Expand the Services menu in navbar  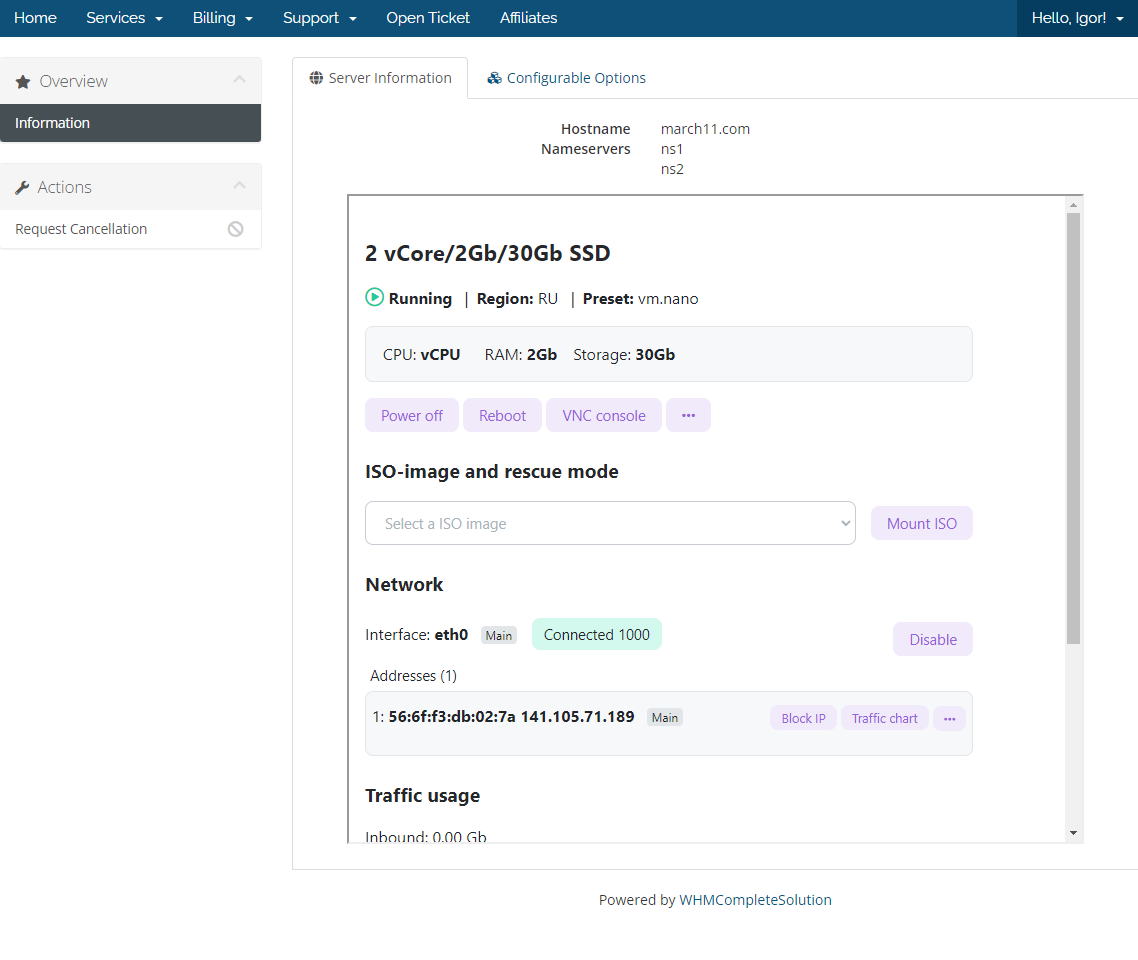(x=124, y=18)
